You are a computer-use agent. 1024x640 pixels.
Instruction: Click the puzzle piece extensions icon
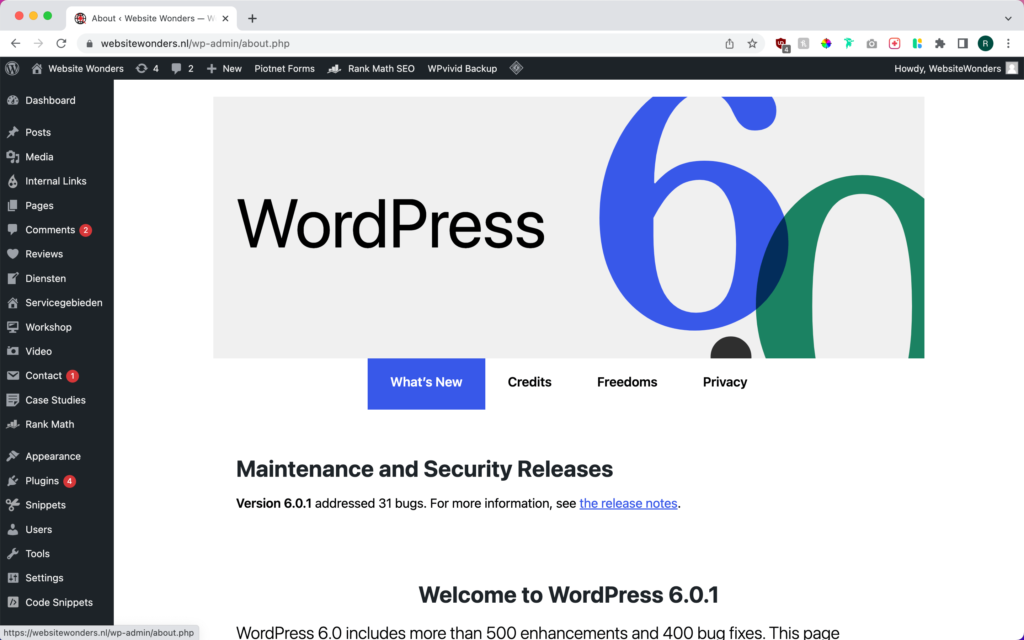pos(939,43)
